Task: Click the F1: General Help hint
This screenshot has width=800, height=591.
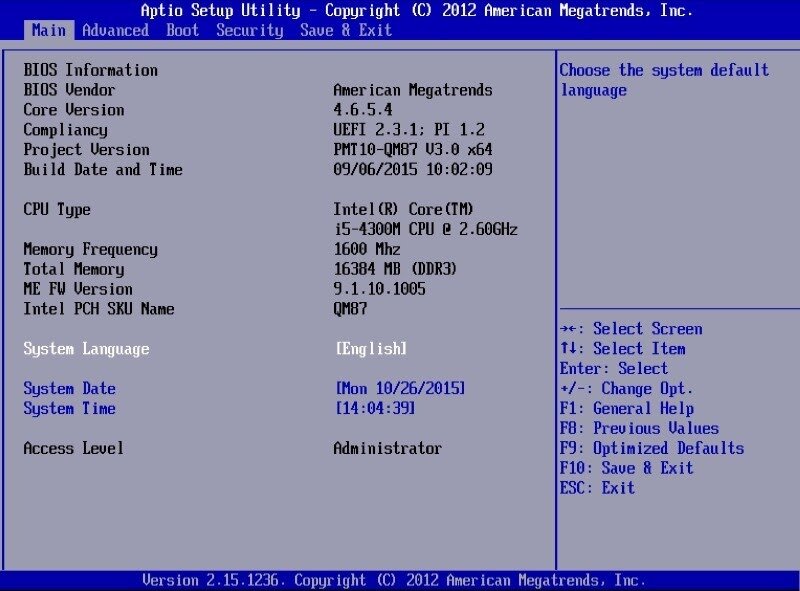Action: (x=627, y=409)
